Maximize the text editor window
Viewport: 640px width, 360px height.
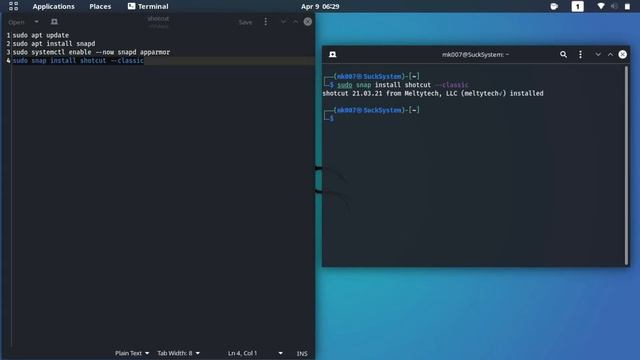click(296, 22)
